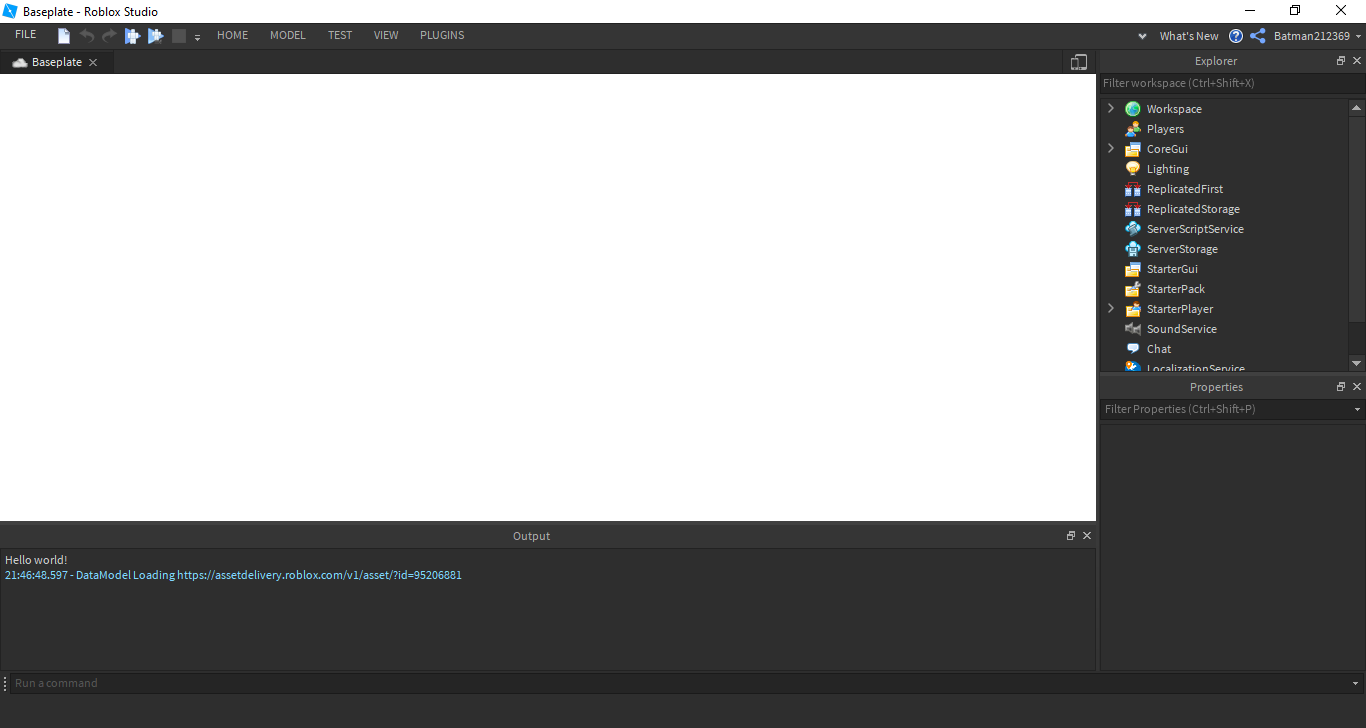Expand the StarterPlayer tree node
Image resolution: width=1366 pixels, height=728 pixels.
pos(1110,308)
